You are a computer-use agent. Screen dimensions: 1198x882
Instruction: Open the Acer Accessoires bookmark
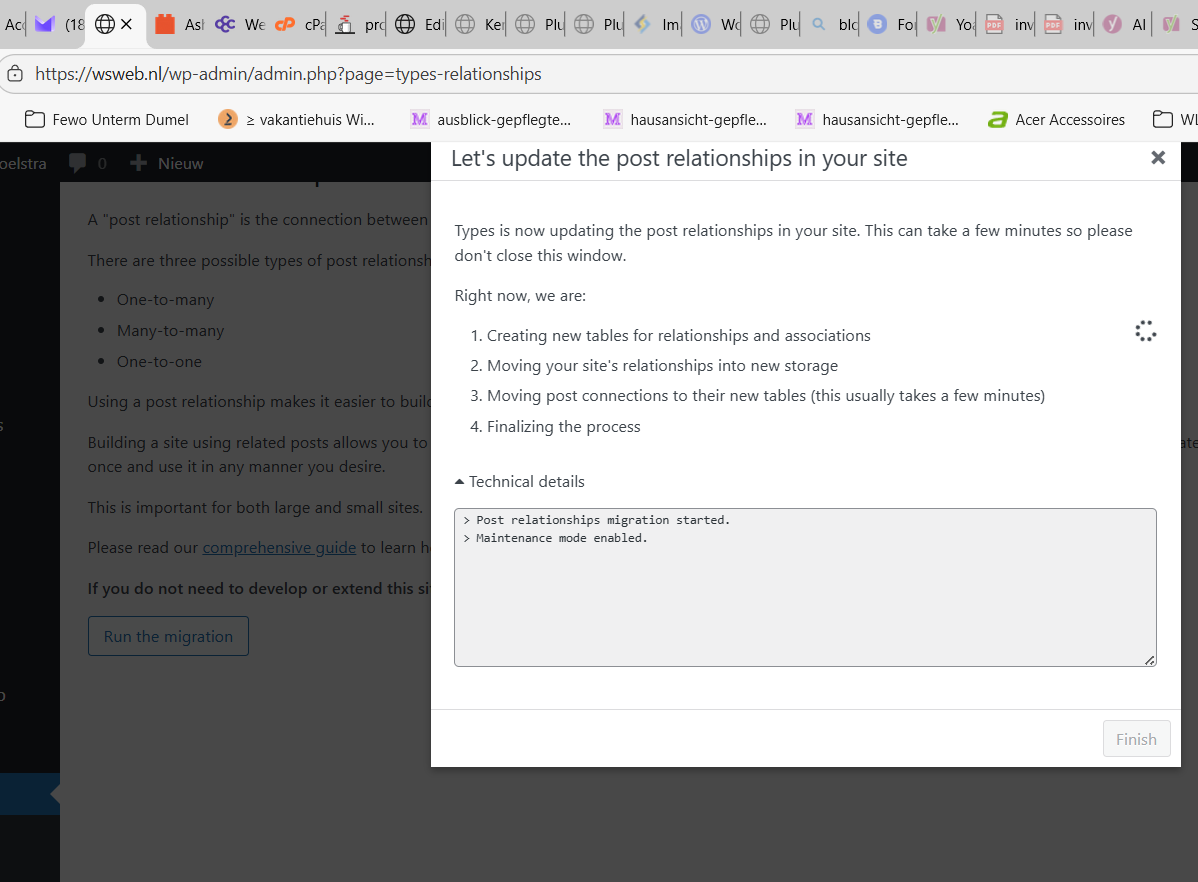pos(1056,120)
